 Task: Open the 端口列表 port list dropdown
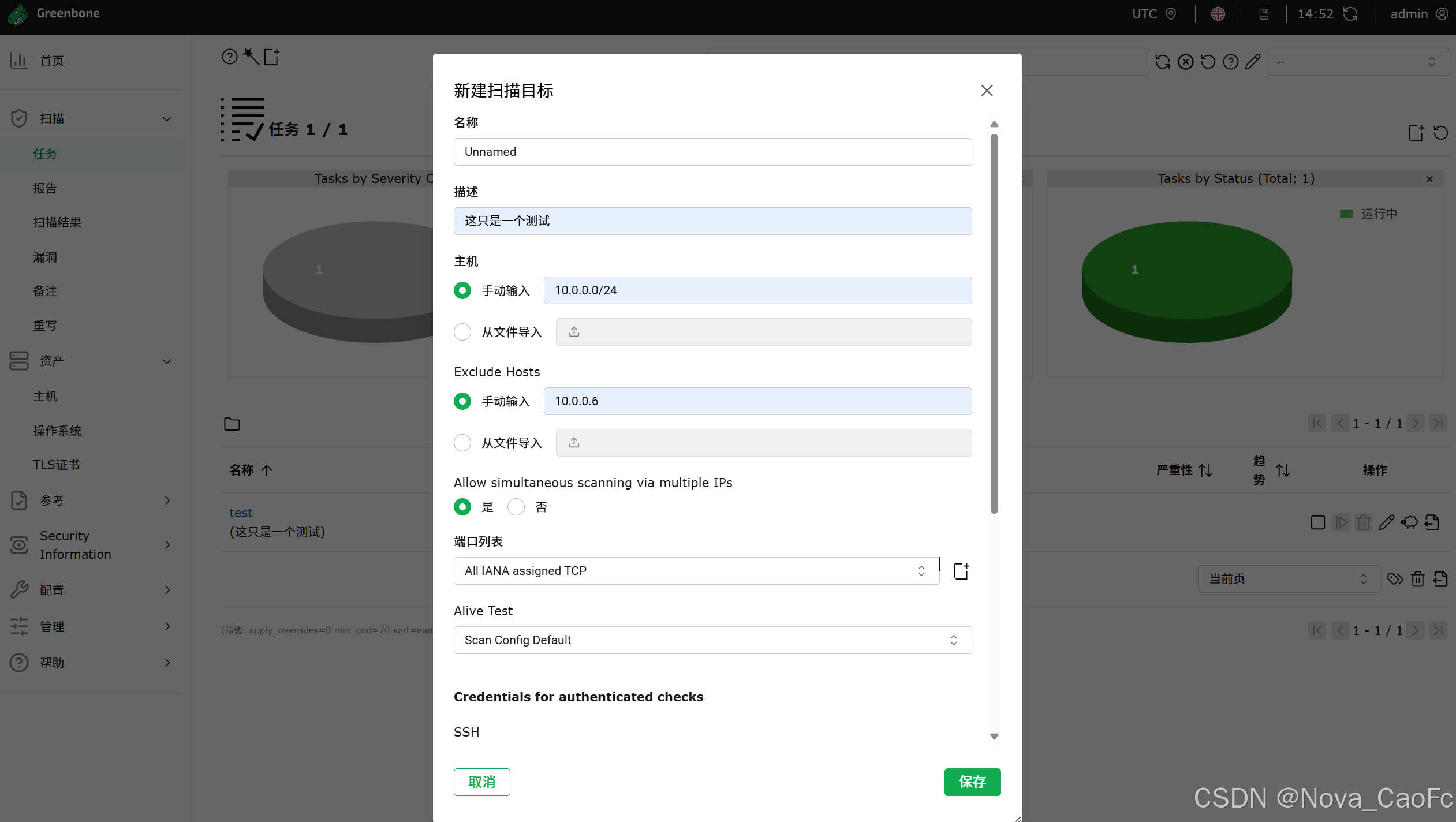[696, 571]
